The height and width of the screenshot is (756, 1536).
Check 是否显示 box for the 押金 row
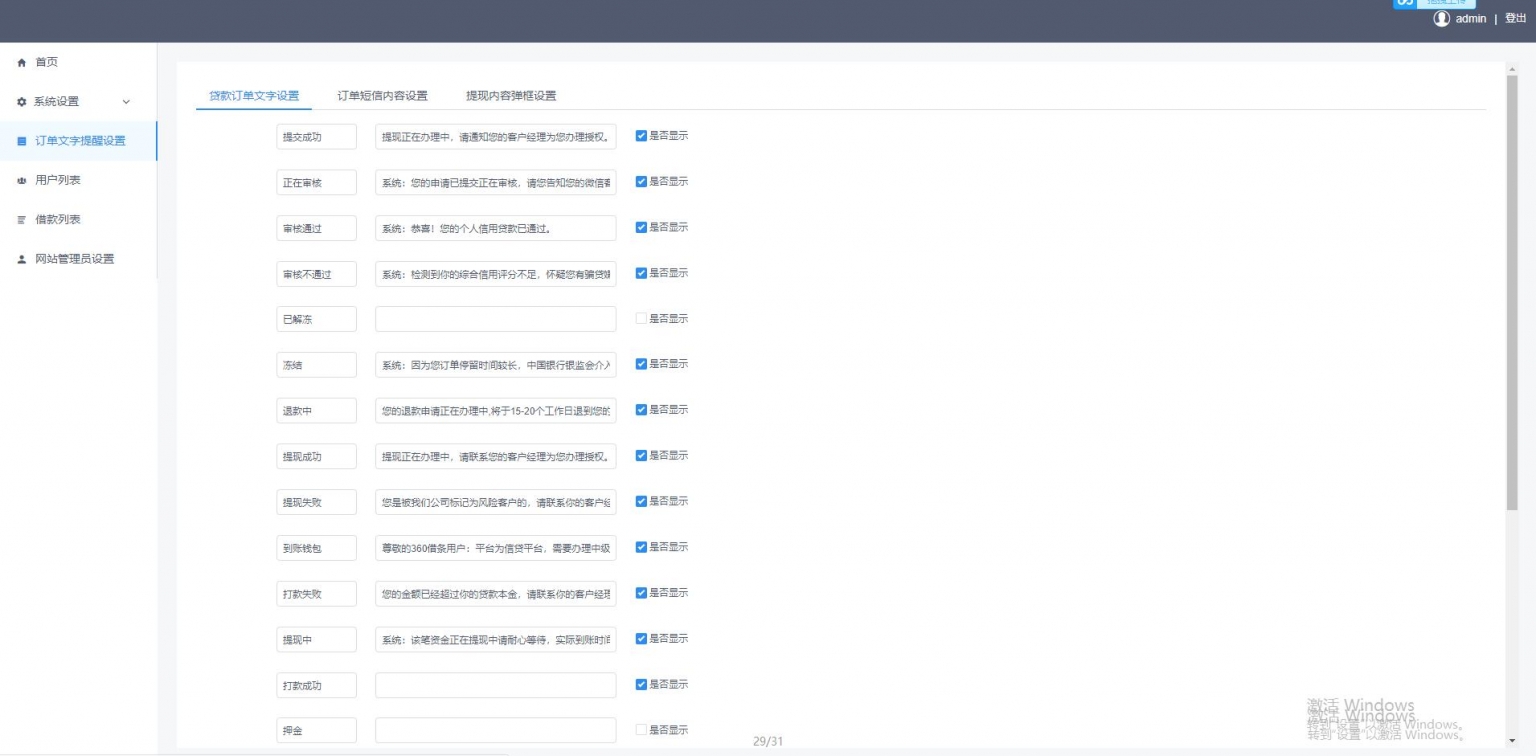[642, 730]
